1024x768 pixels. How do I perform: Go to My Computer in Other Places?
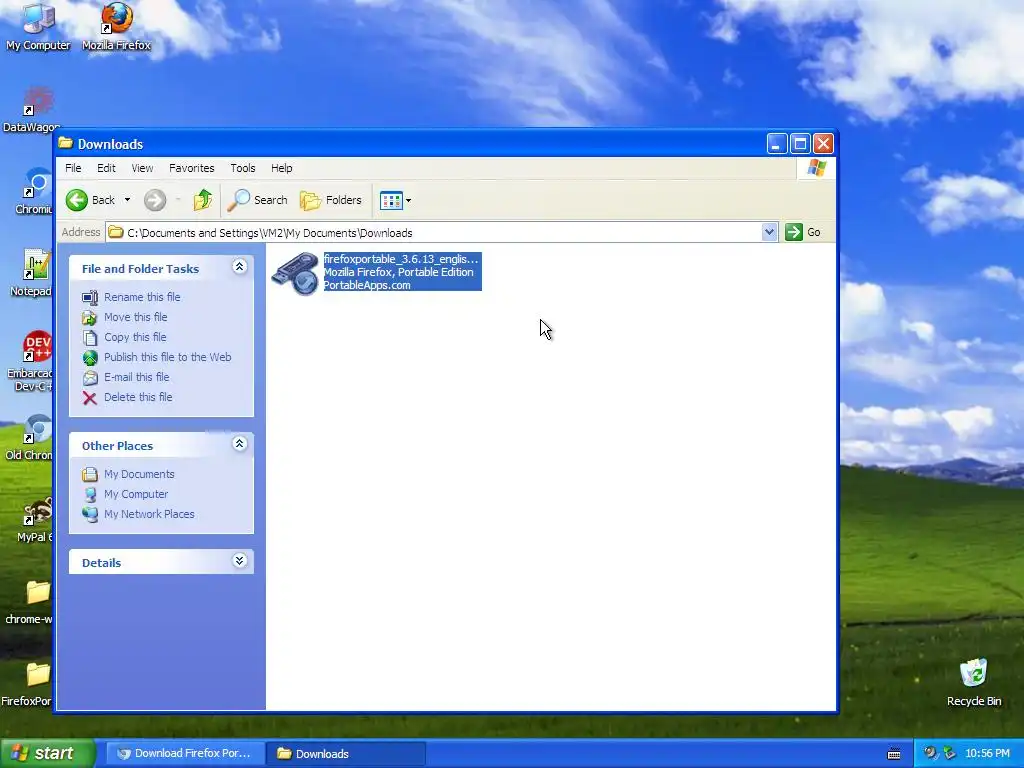[x=136, y=494]
